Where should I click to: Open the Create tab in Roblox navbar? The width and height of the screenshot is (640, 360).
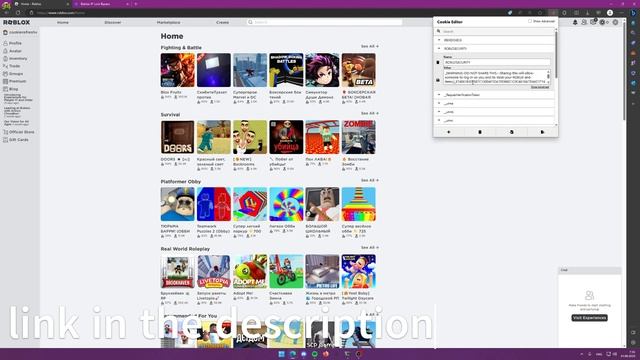pyautogui.click(x=222, y=22)
